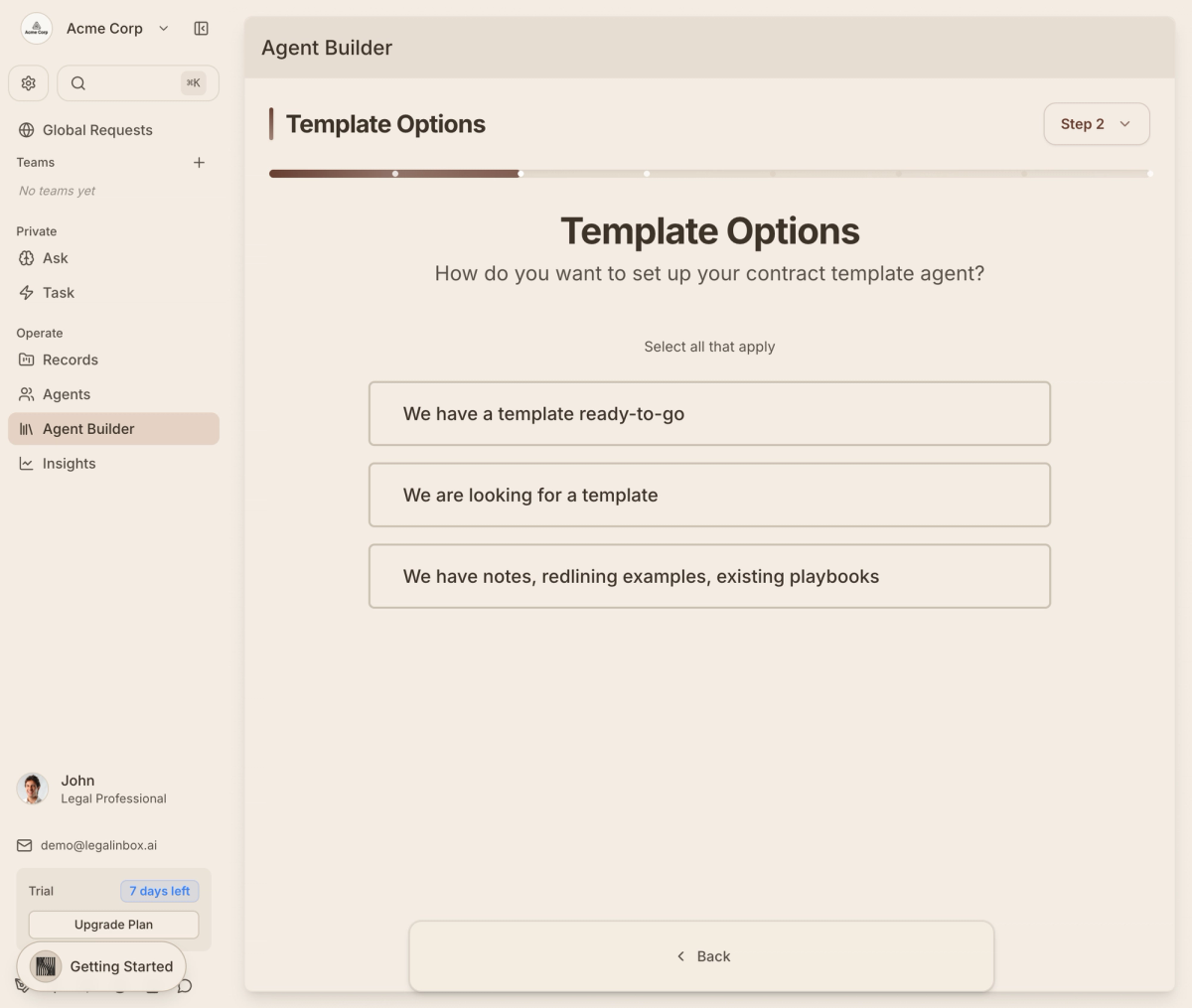The height and width of the screenshot is (1008, 1192).
Task: Open the Step 2 dropdown
Action: pyautogui.click(x=1097, y=124)
